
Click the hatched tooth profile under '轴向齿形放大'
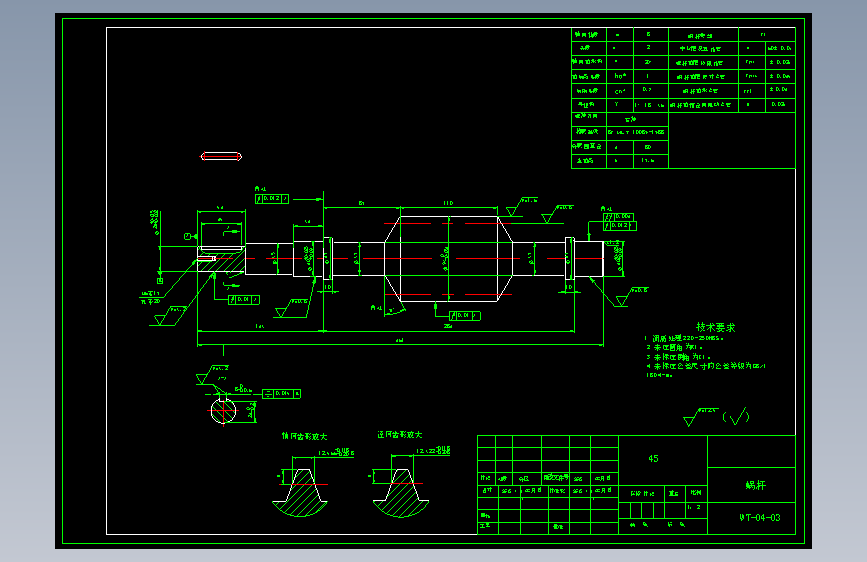click(x=300, y=493)
